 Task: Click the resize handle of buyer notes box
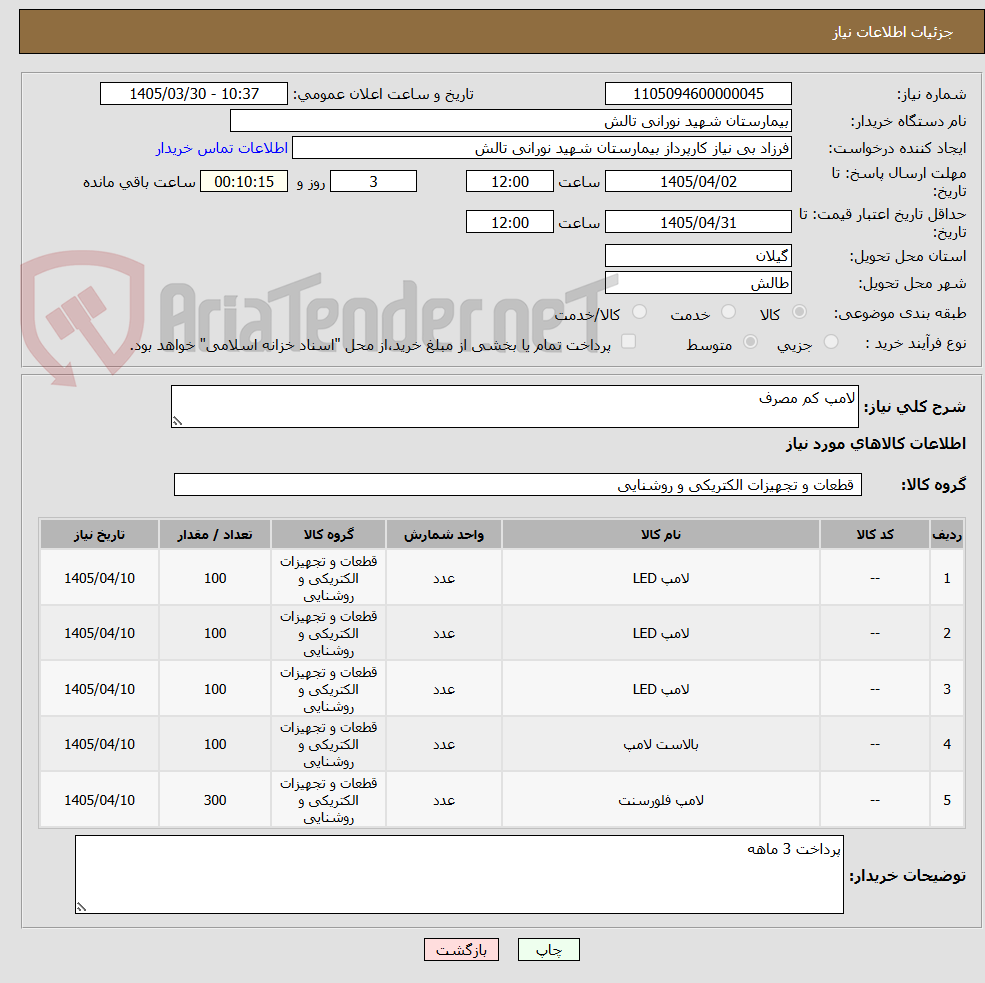click(81, 907)
